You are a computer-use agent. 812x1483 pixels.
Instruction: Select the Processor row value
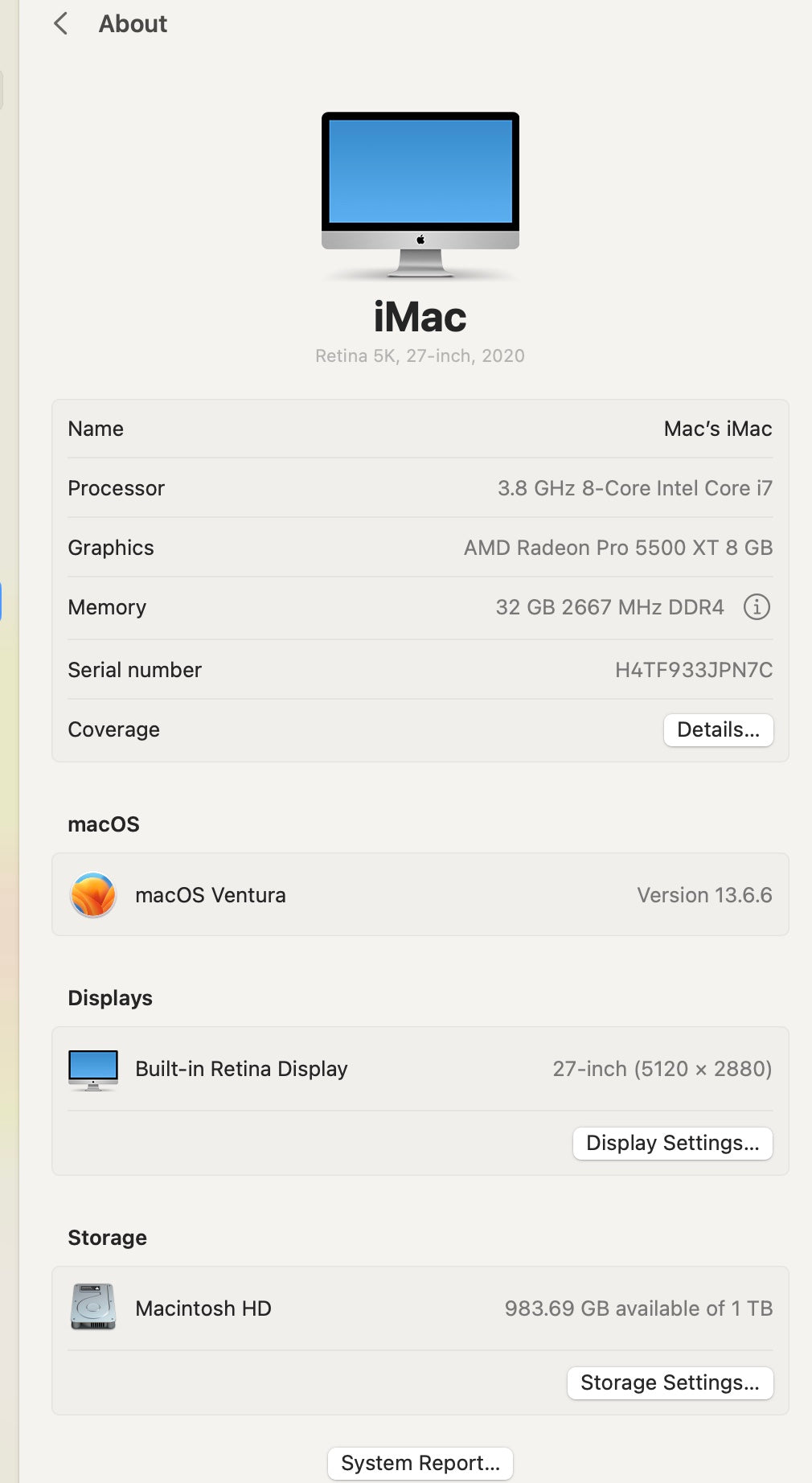tap(634, 488)
